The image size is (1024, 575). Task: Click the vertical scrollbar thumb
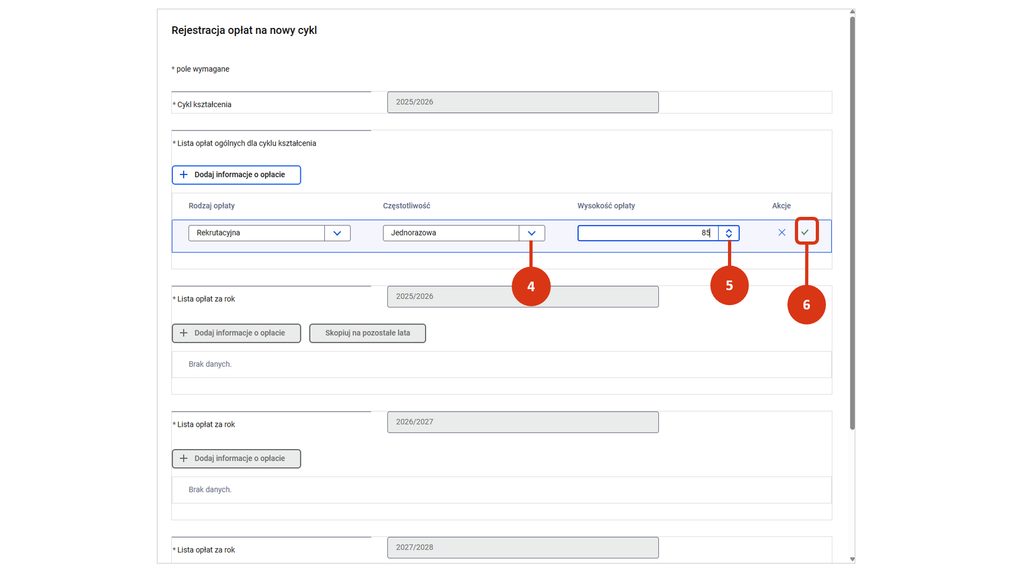[852, 222]
